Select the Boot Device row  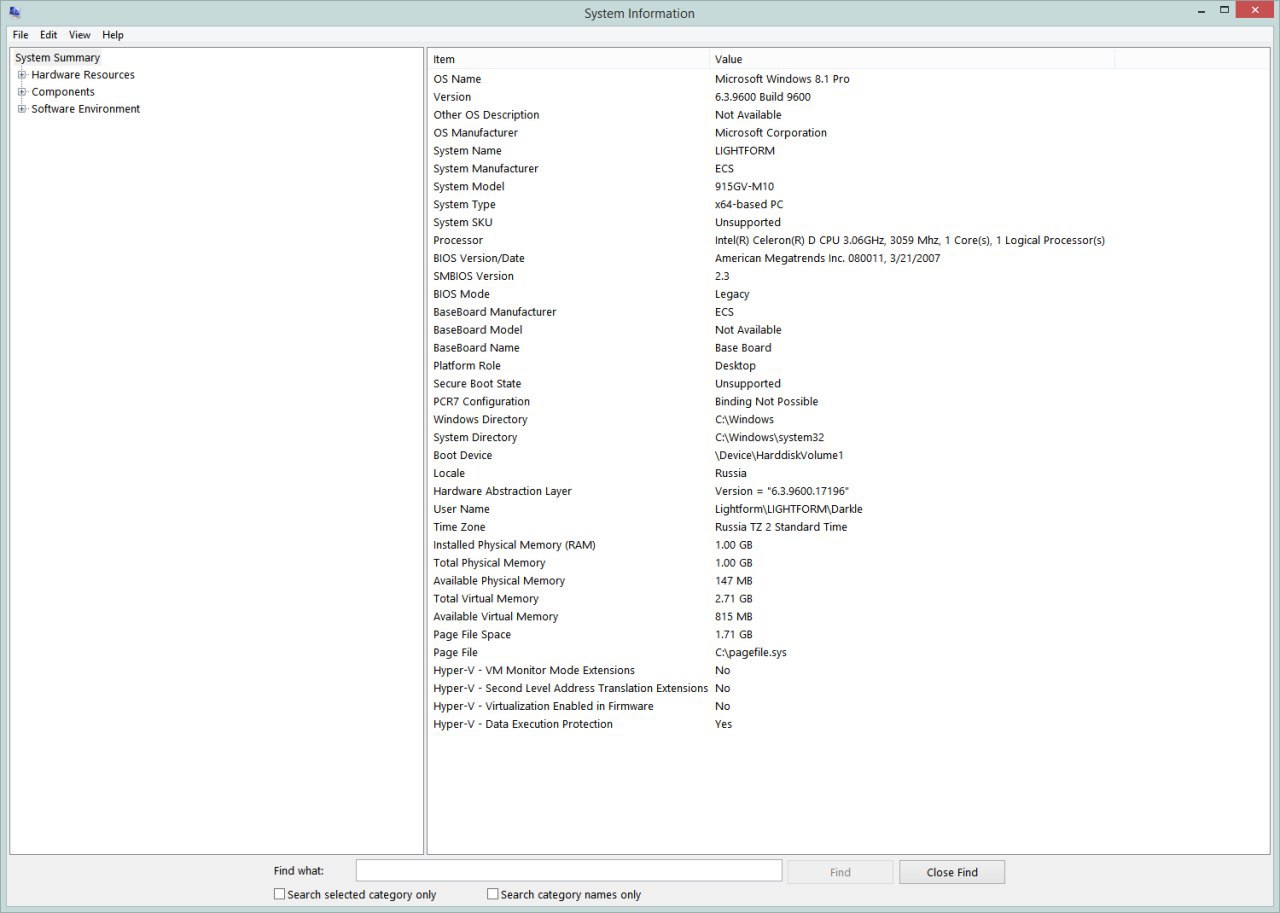coord(463,456)
